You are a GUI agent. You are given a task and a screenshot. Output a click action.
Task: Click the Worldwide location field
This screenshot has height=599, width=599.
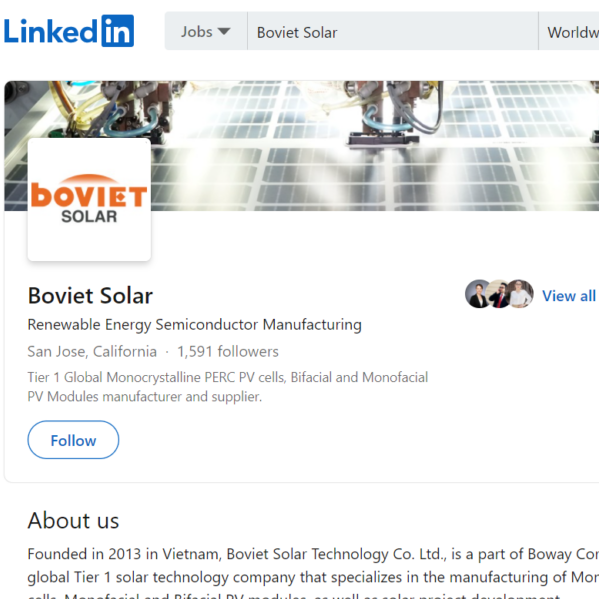[x=569, y=31]
